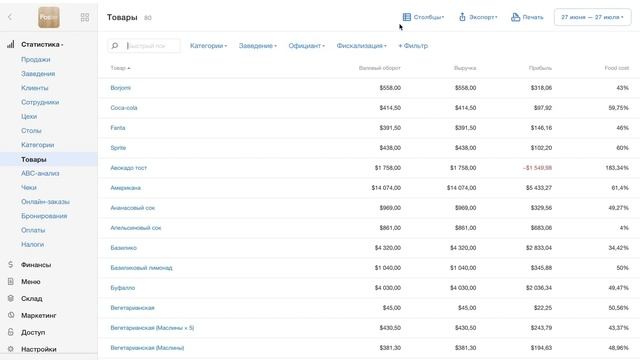Open Оплаты in sidebar
Image resolution: width=640 pixels, height=360 pixels.
[33, 230]
